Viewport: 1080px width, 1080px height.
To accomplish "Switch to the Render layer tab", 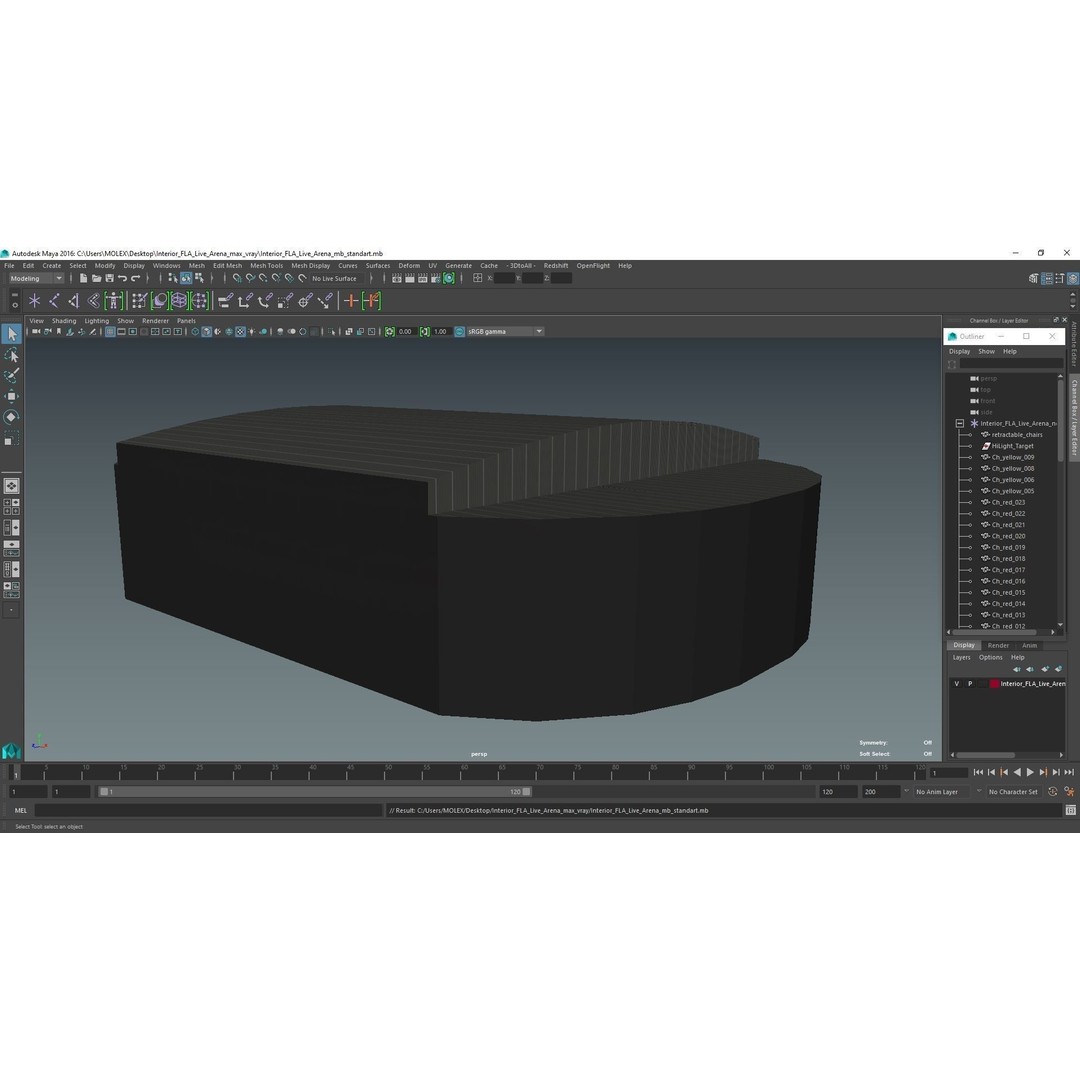I will (998, 645).
